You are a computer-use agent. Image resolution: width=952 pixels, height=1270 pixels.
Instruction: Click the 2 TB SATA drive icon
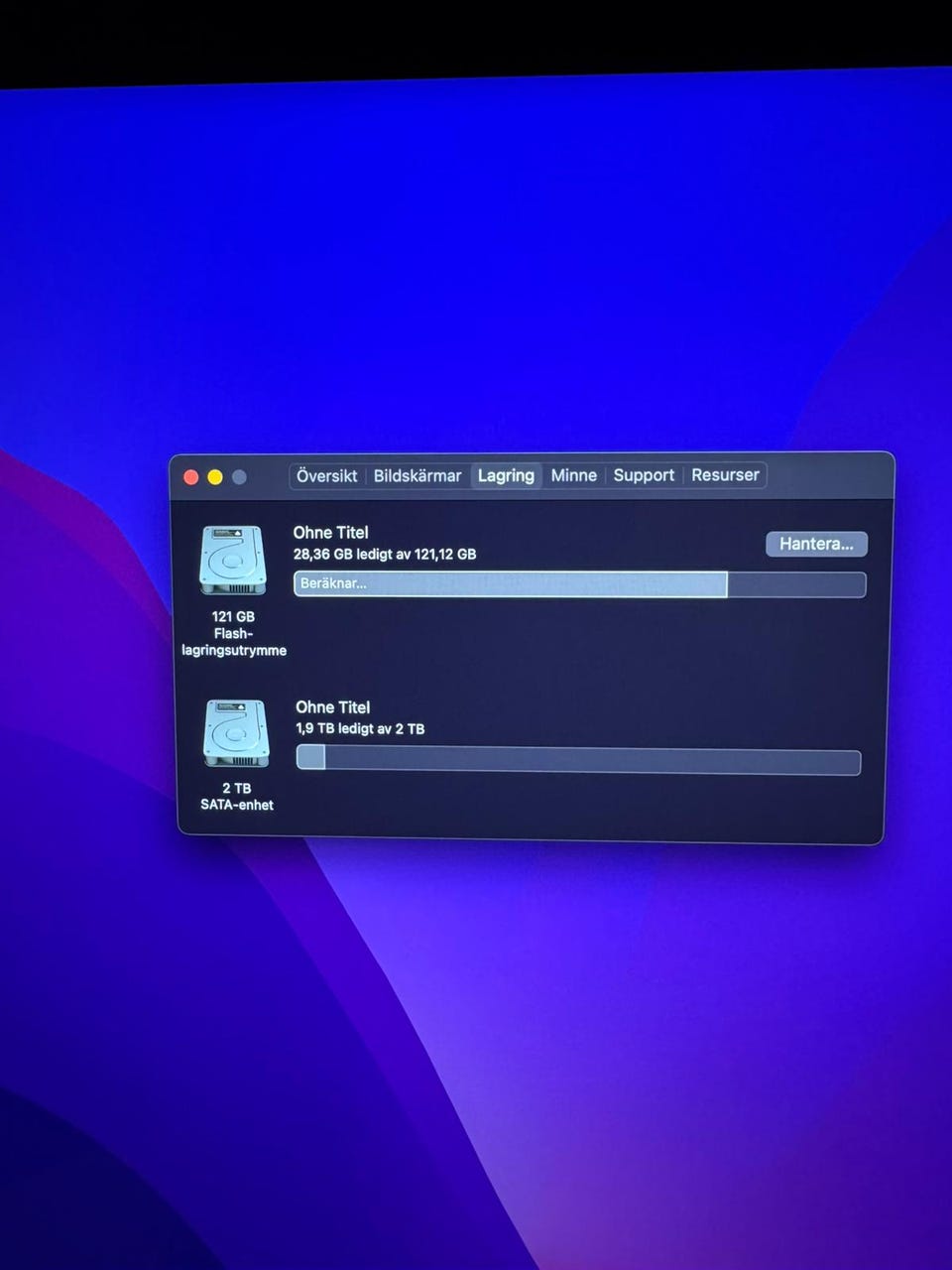[x=236, y=734]
